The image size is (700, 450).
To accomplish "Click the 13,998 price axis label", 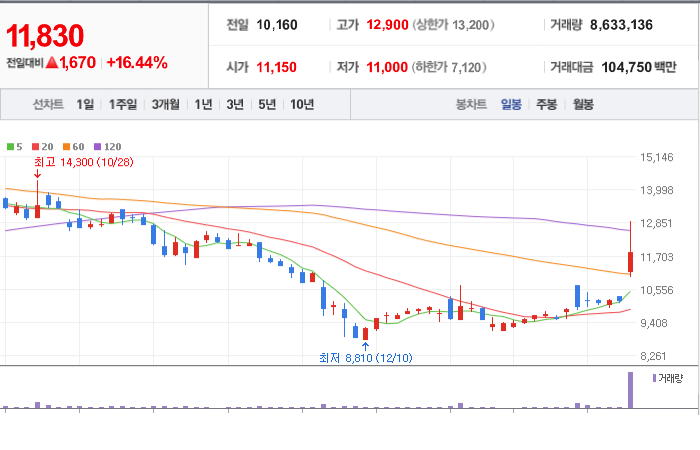I will pyautogui.click(x=657, y=190).
